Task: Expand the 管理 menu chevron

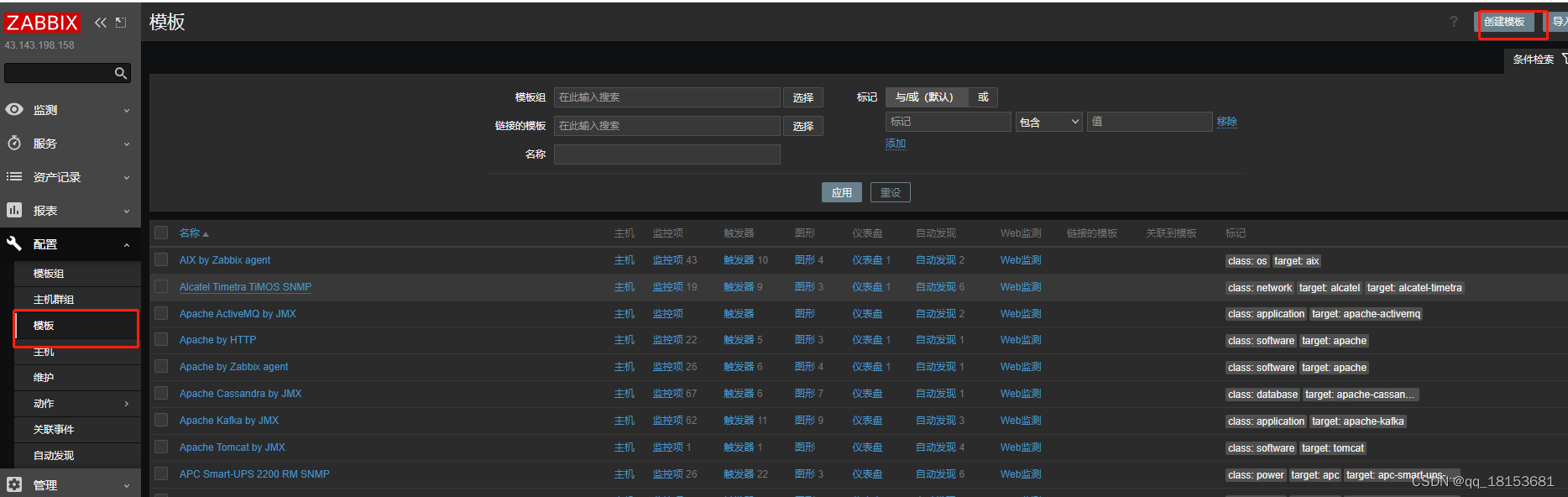Action: pyautogui.click(x=127, y=485)
